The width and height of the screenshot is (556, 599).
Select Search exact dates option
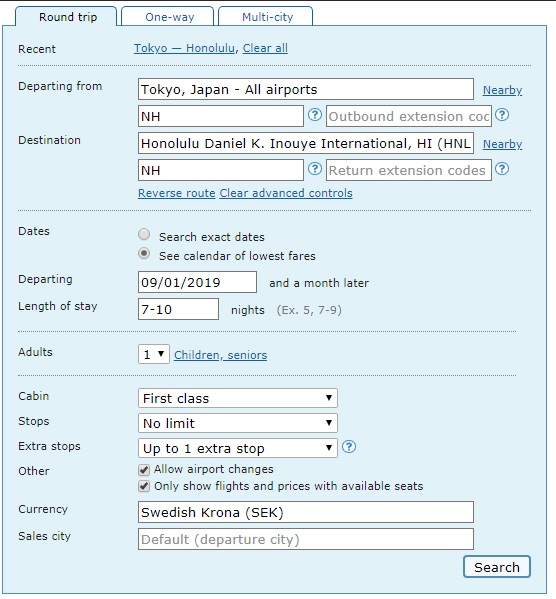pos(144,234)
